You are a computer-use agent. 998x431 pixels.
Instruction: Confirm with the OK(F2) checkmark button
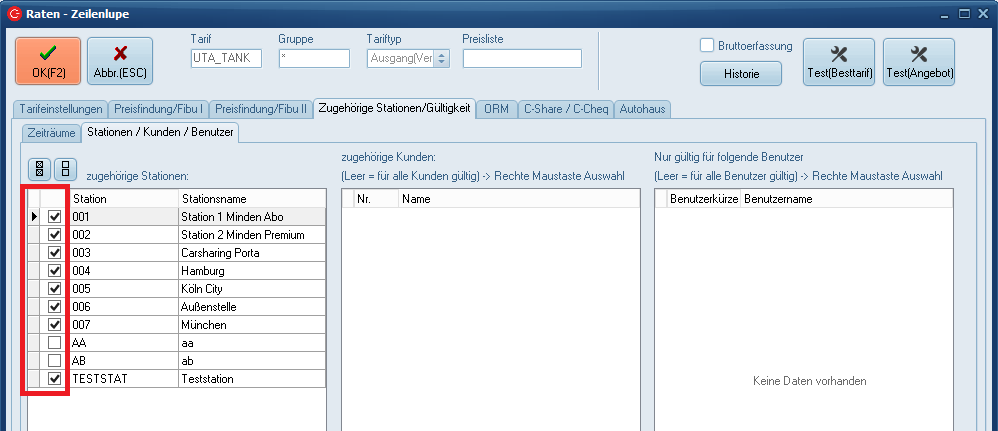point(48,61)
